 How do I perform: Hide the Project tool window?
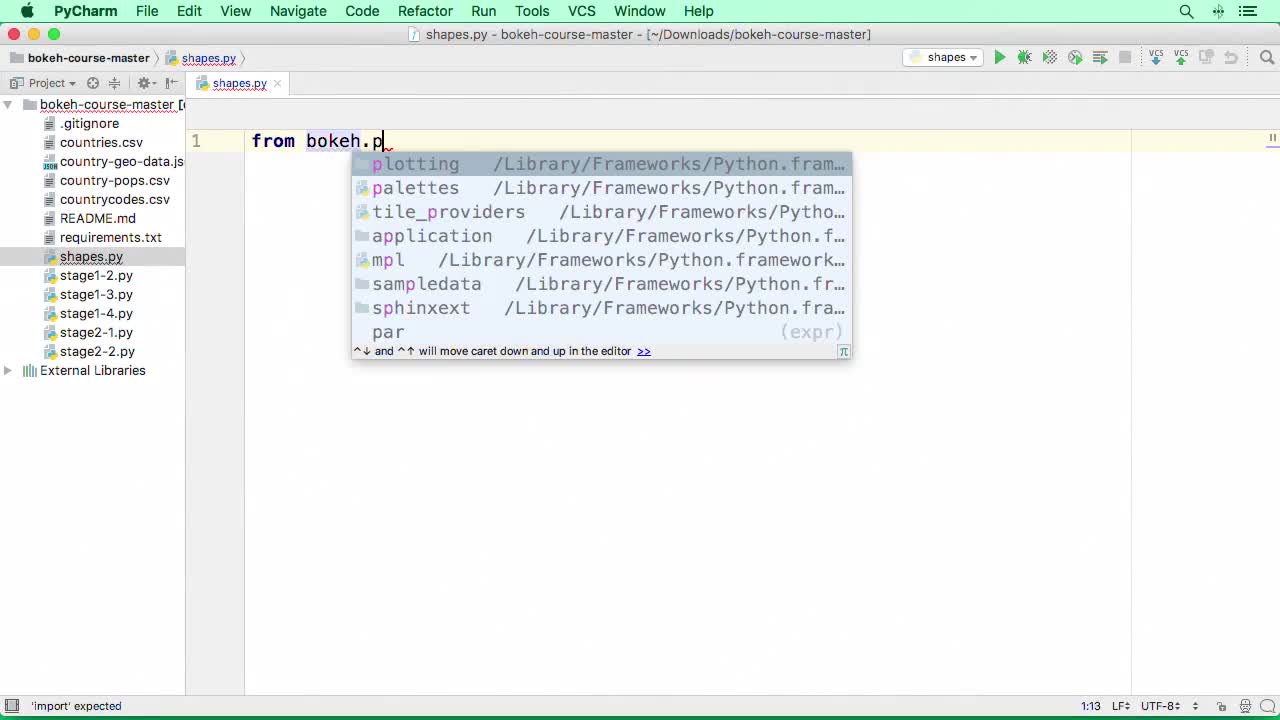[171, 83]
